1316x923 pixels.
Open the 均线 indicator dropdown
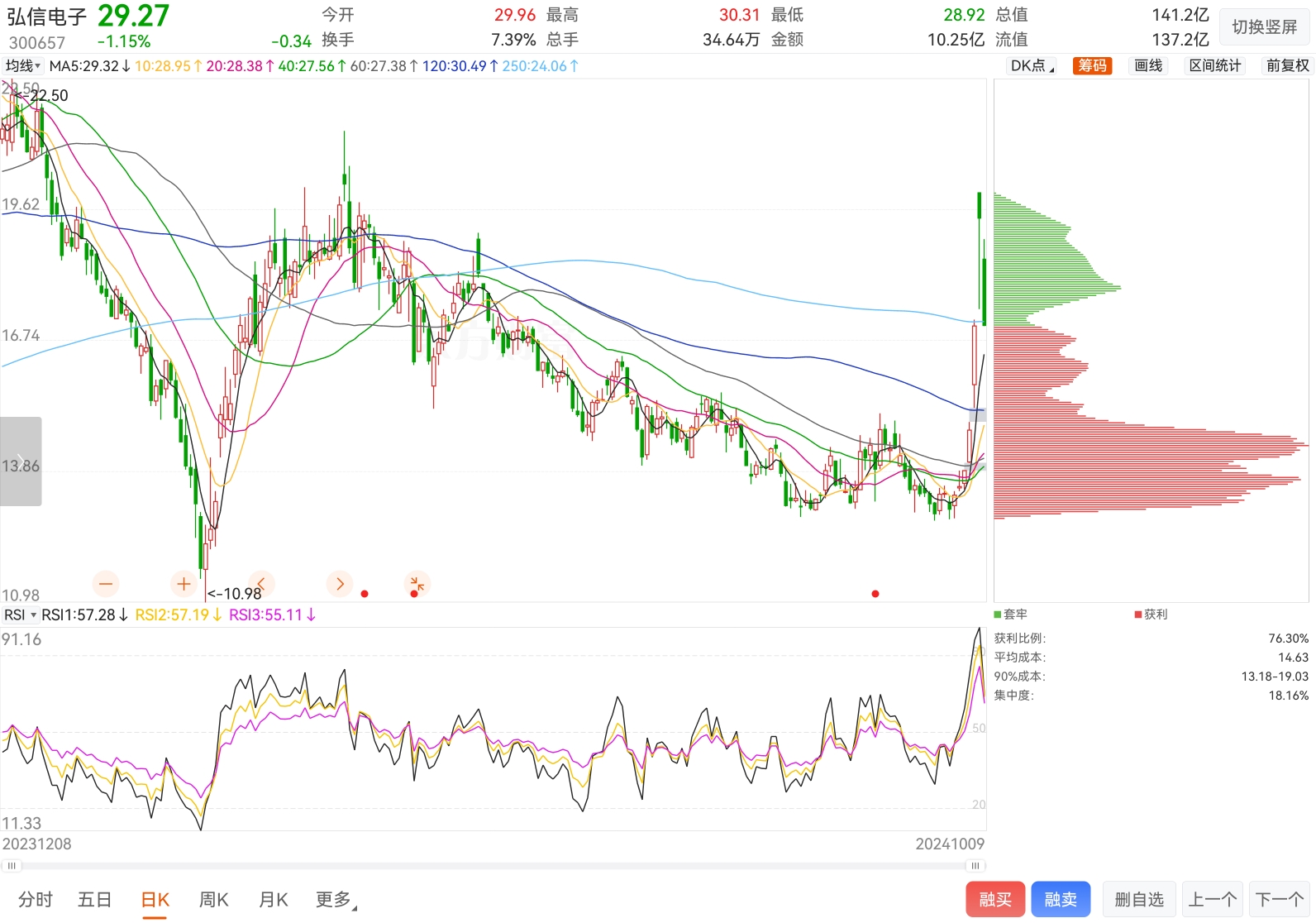23,66
